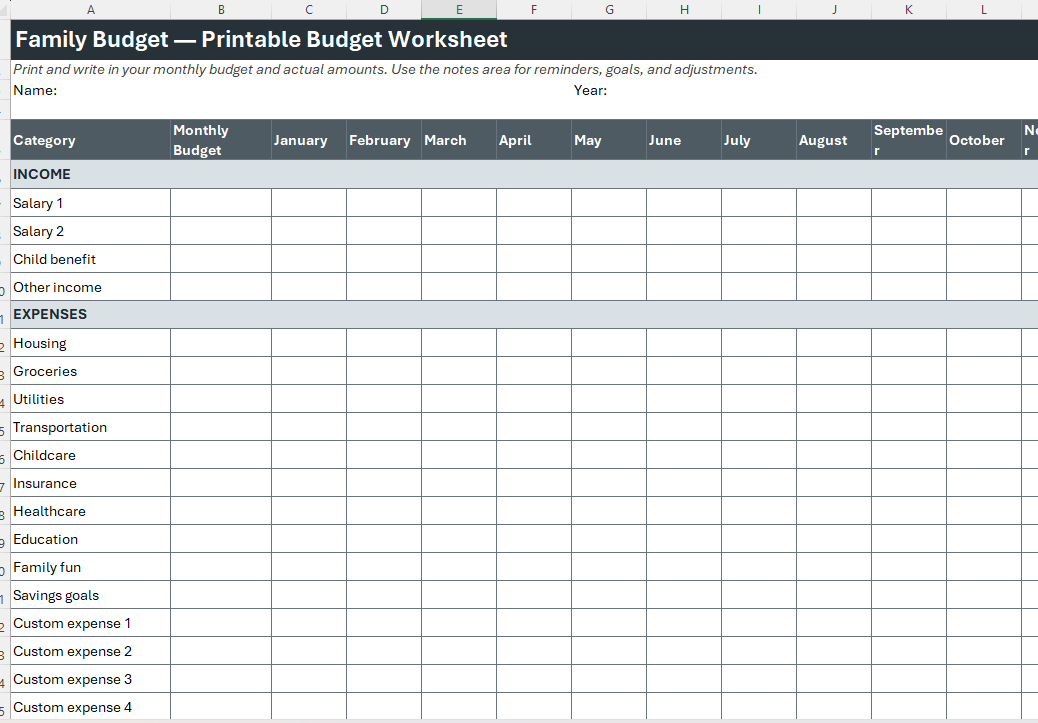Screen dimensions: 1038x723
Task: Click the 'Other income' cell
Action: point(91,287)
